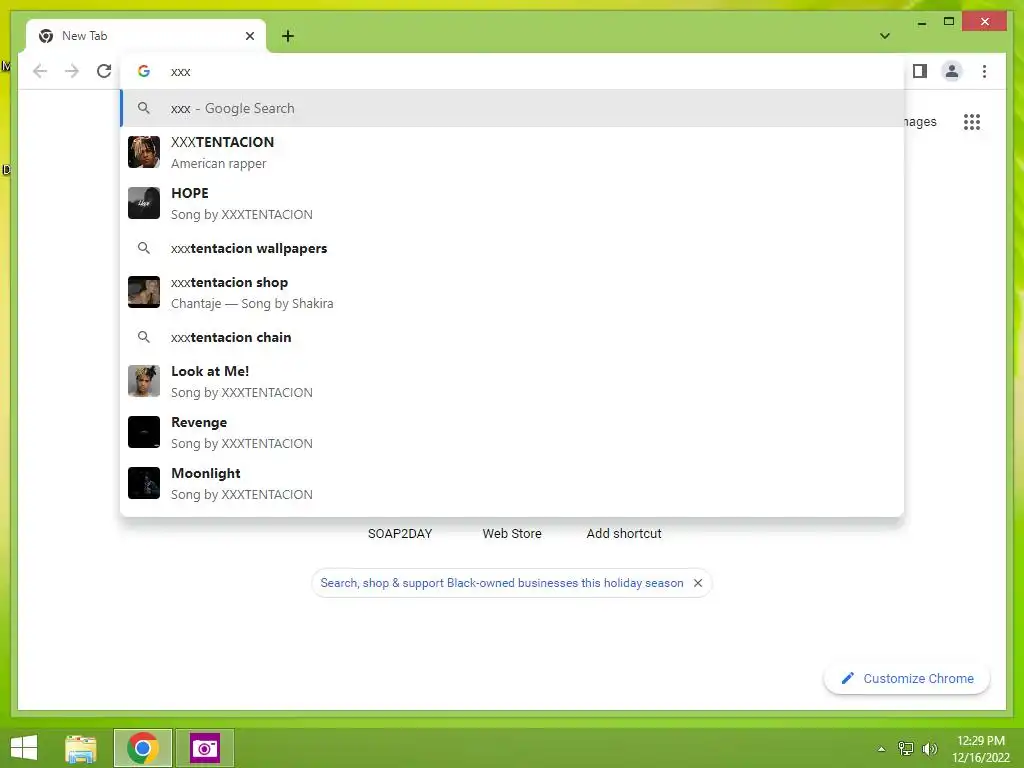Click the xxxtentacion shop thumbnail
The image size is (1024, 768).
(x=144, y=292)
